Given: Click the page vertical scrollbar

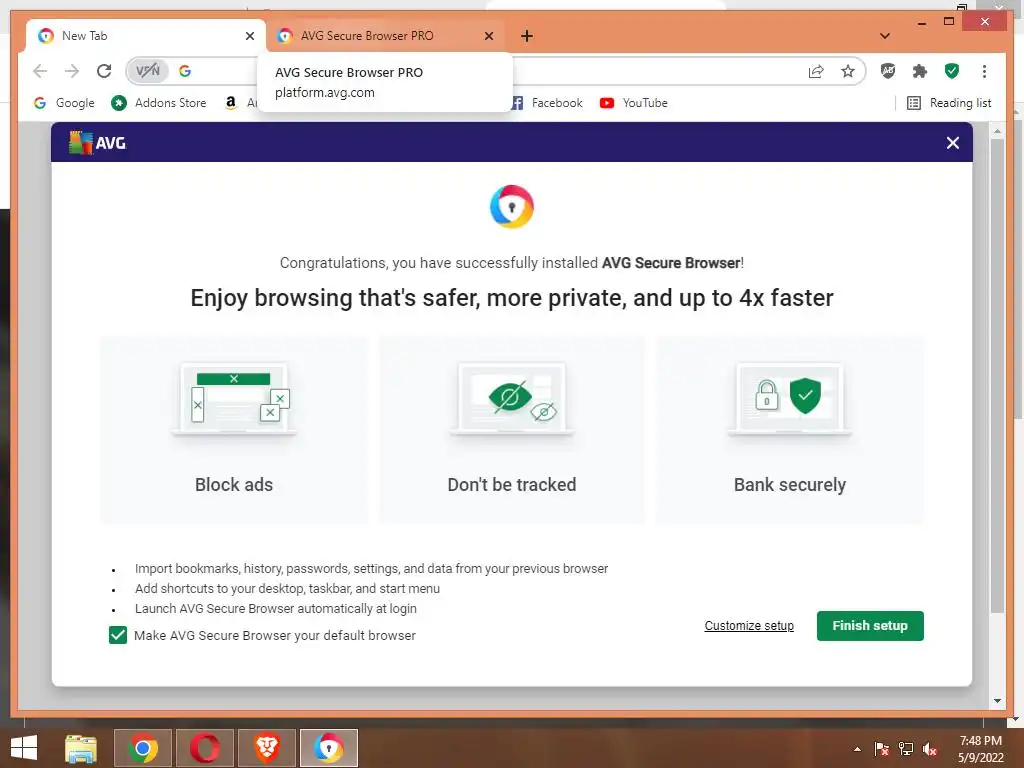Looking at the screenshot, I should pos(997,376).
